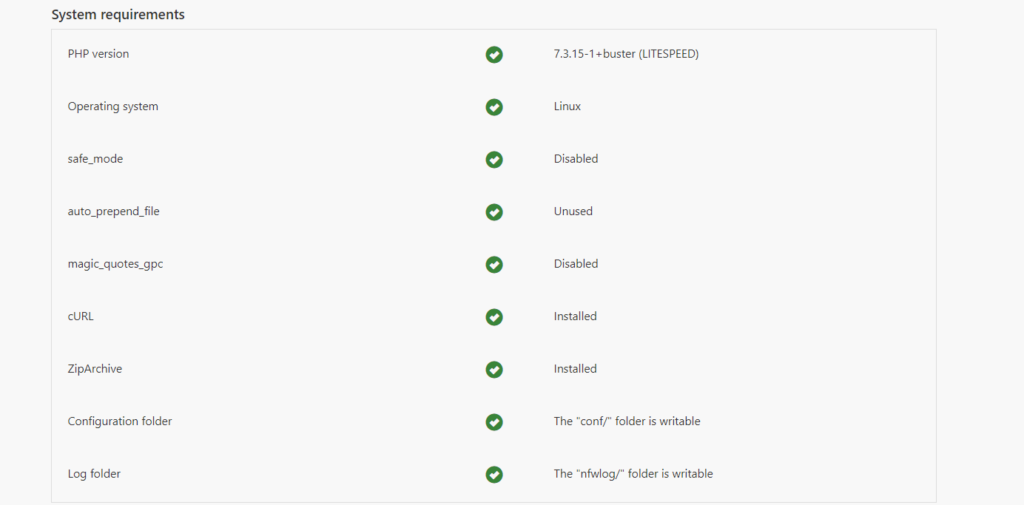Image resolution: width=1024 pixels, height=505 pixels.
Task: Click the Unused value for auto_prepend_file
Action: (x=573, y=211)
